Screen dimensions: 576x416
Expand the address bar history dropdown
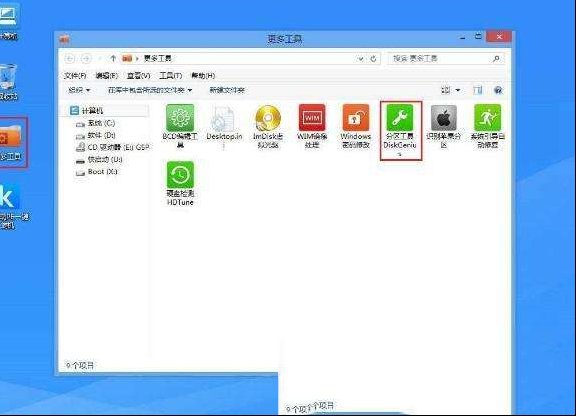coord(361,59)
